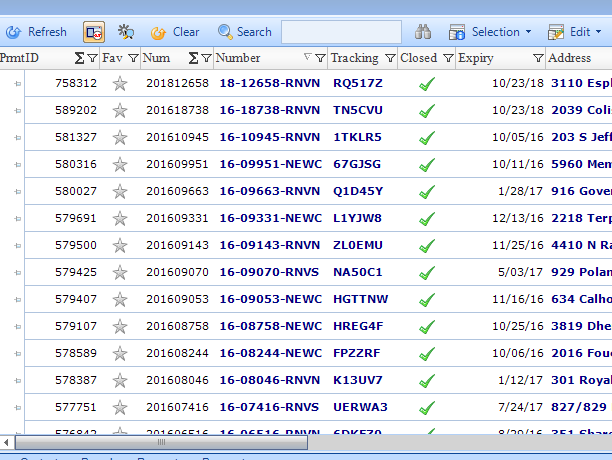Expand row 758312
The height and width of the screenshot is (460, 612).
18,83
